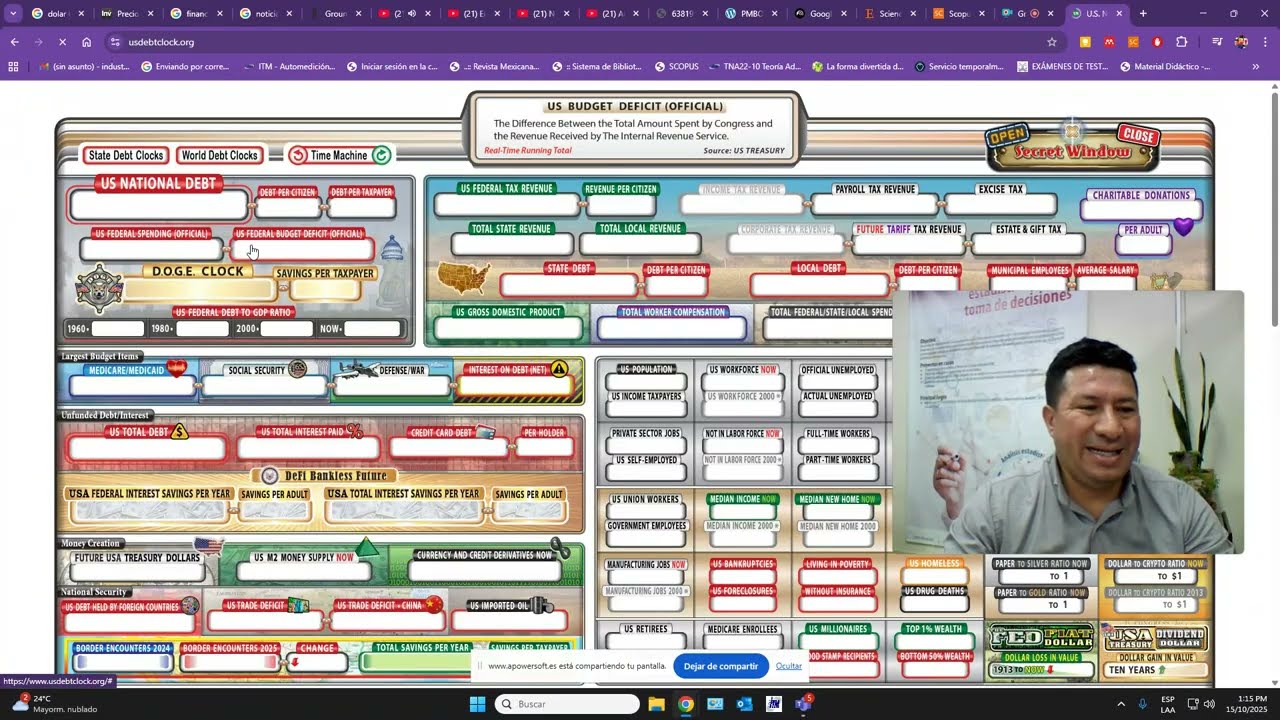1280x720 pixels.
Task: Click USA map icon near State Debt
Action: [464, 278]
